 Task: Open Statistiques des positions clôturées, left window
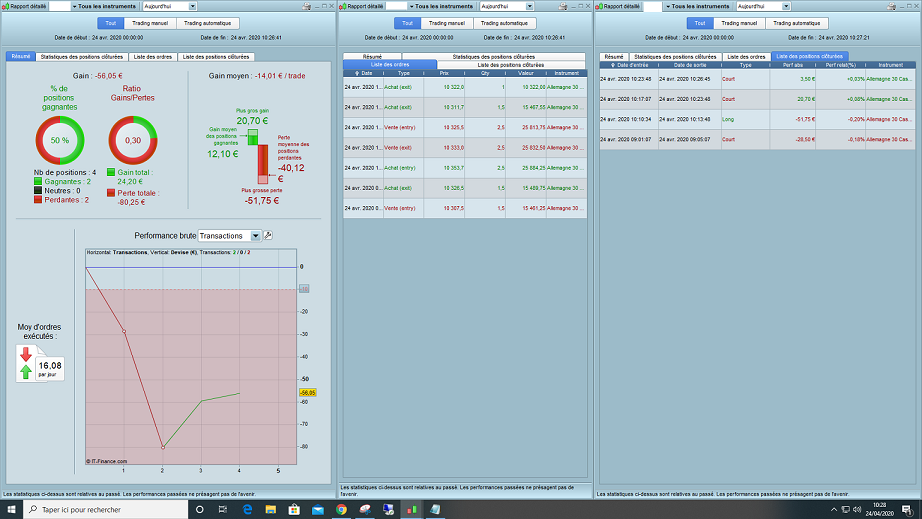pyautogui.click(x=82, y=57)
